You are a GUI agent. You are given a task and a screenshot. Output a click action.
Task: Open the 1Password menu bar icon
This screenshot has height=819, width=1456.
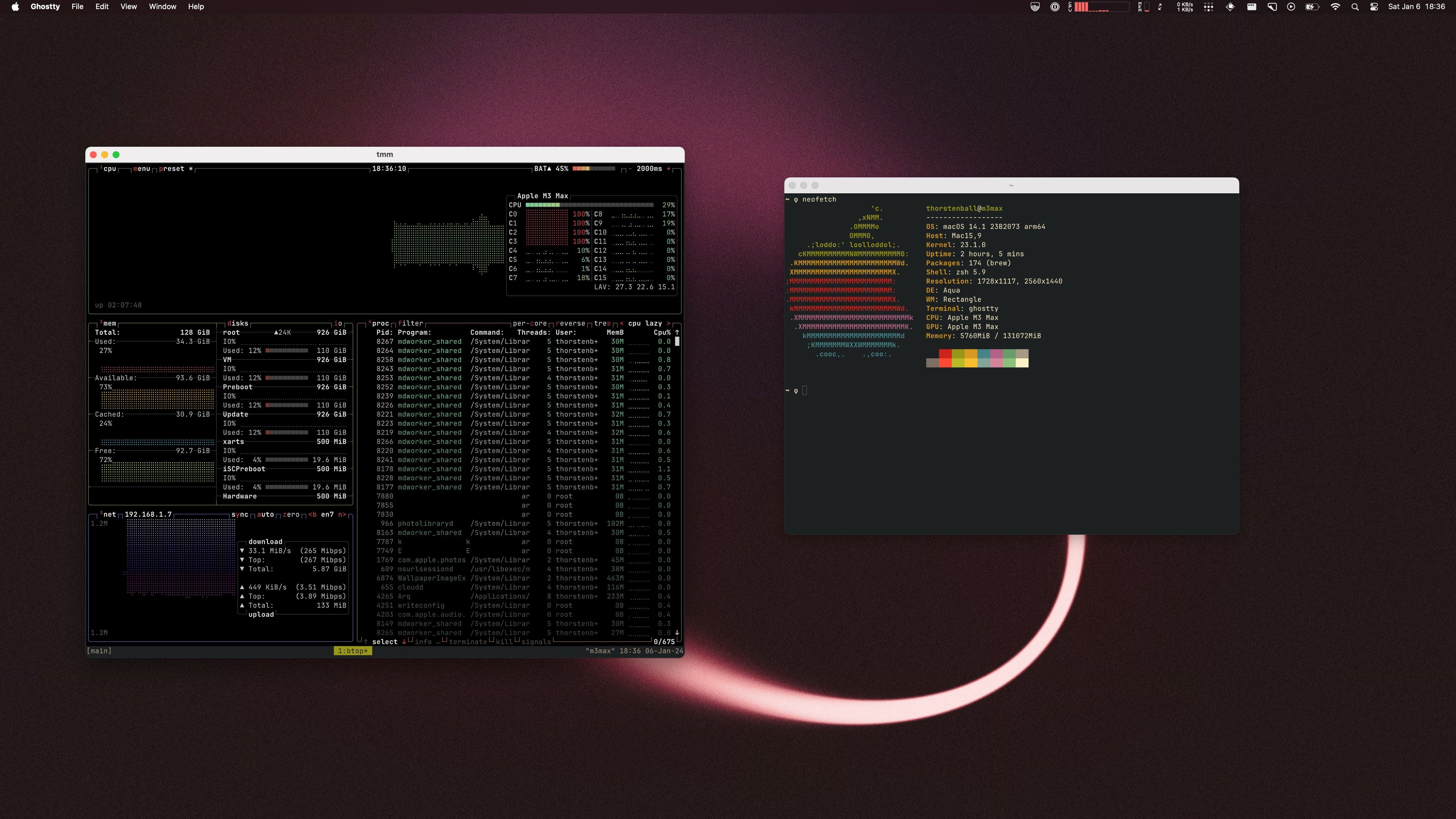point(1055,7)
